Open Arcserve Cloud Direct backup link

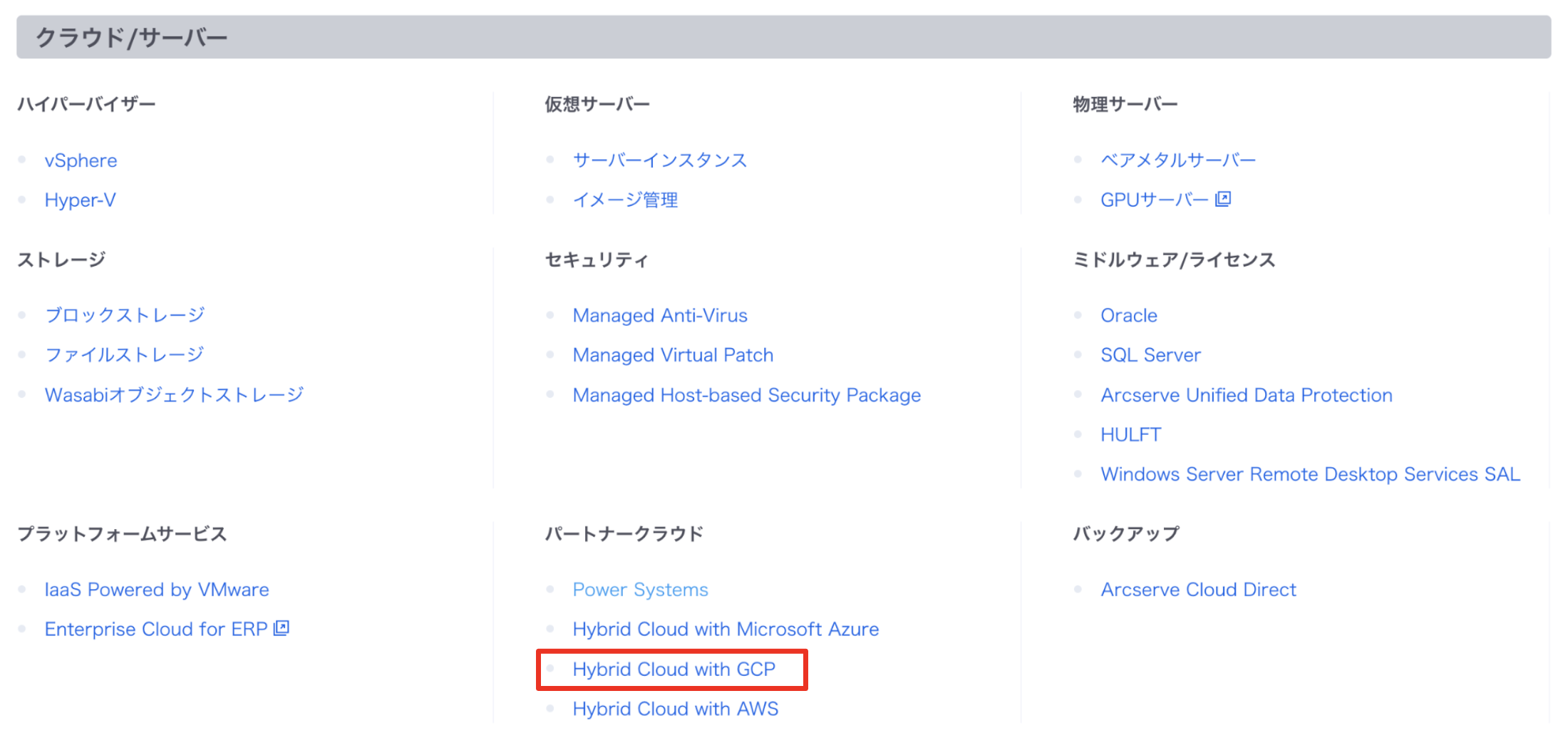coord(1198,590)
